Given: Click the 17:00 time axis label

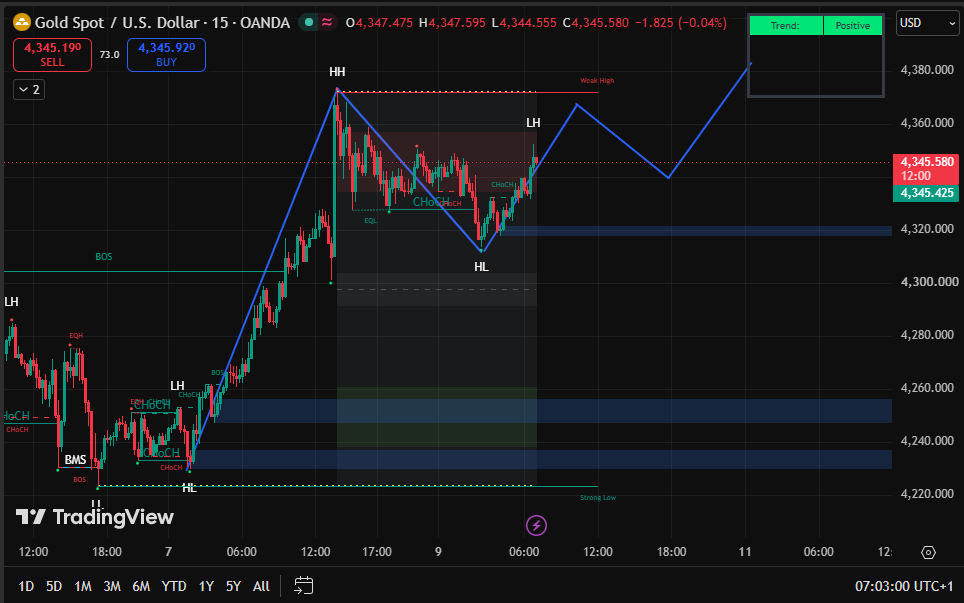Looking at the screenshot, I should click(x=377, y=552).
